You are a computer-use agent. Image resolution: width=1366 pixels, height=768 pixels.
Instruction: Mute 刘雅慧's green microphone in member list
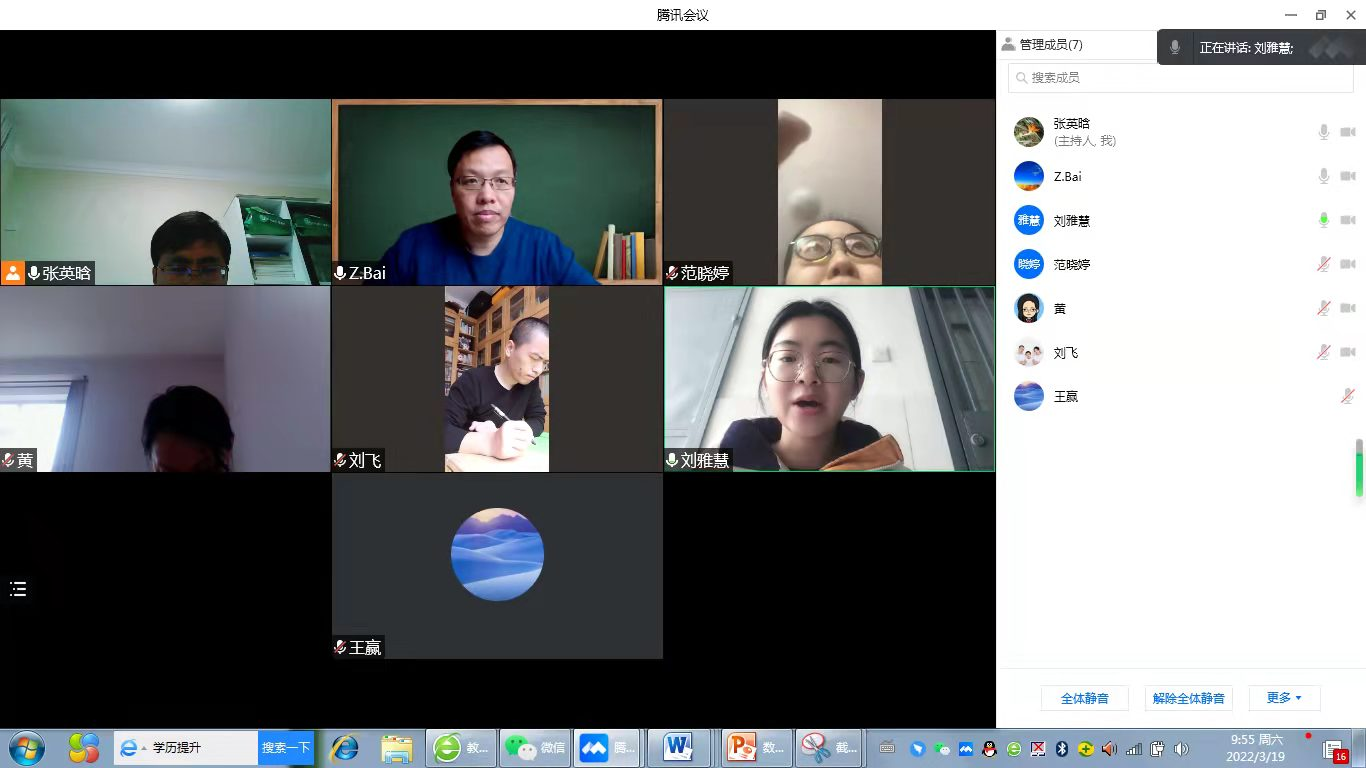[1323, 220]
